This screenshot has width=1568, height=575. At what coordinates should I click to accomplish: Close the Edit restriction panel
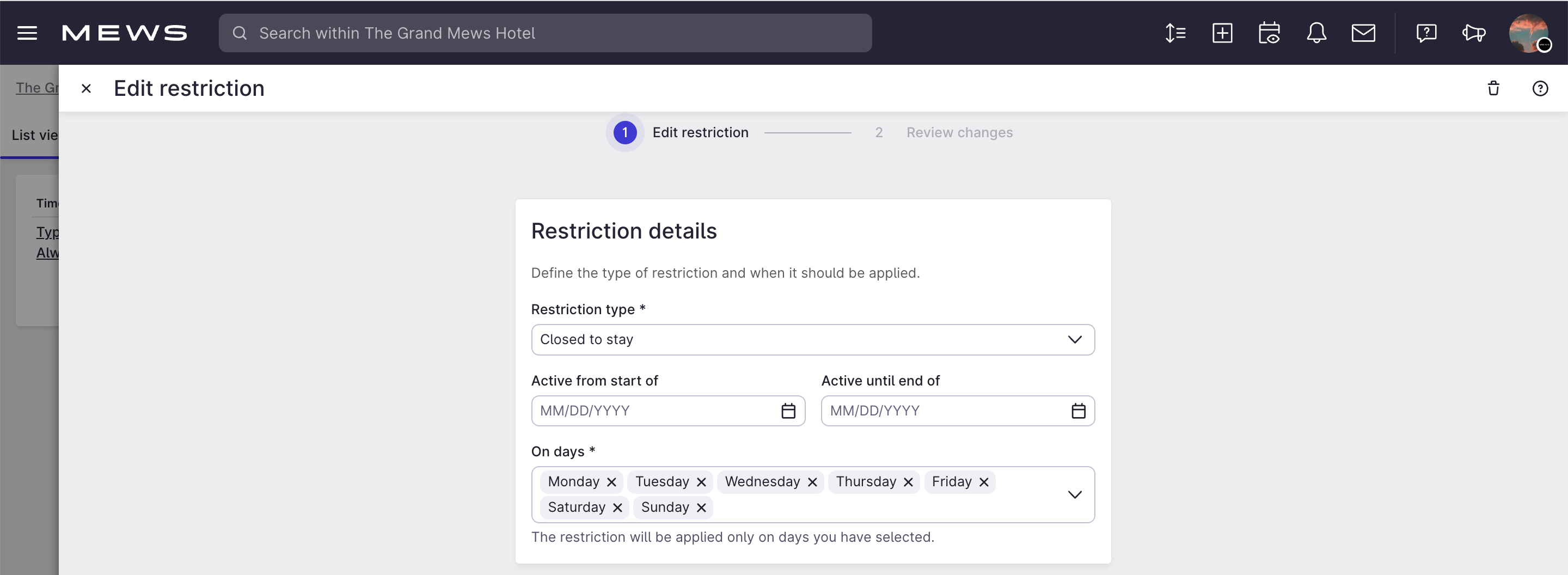(x=86, y=88)
